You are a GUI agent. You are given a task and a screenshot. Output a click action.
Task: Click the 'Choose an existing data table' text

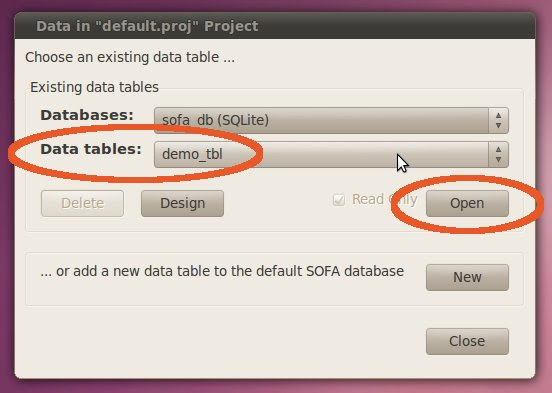[x=130, y=57]
